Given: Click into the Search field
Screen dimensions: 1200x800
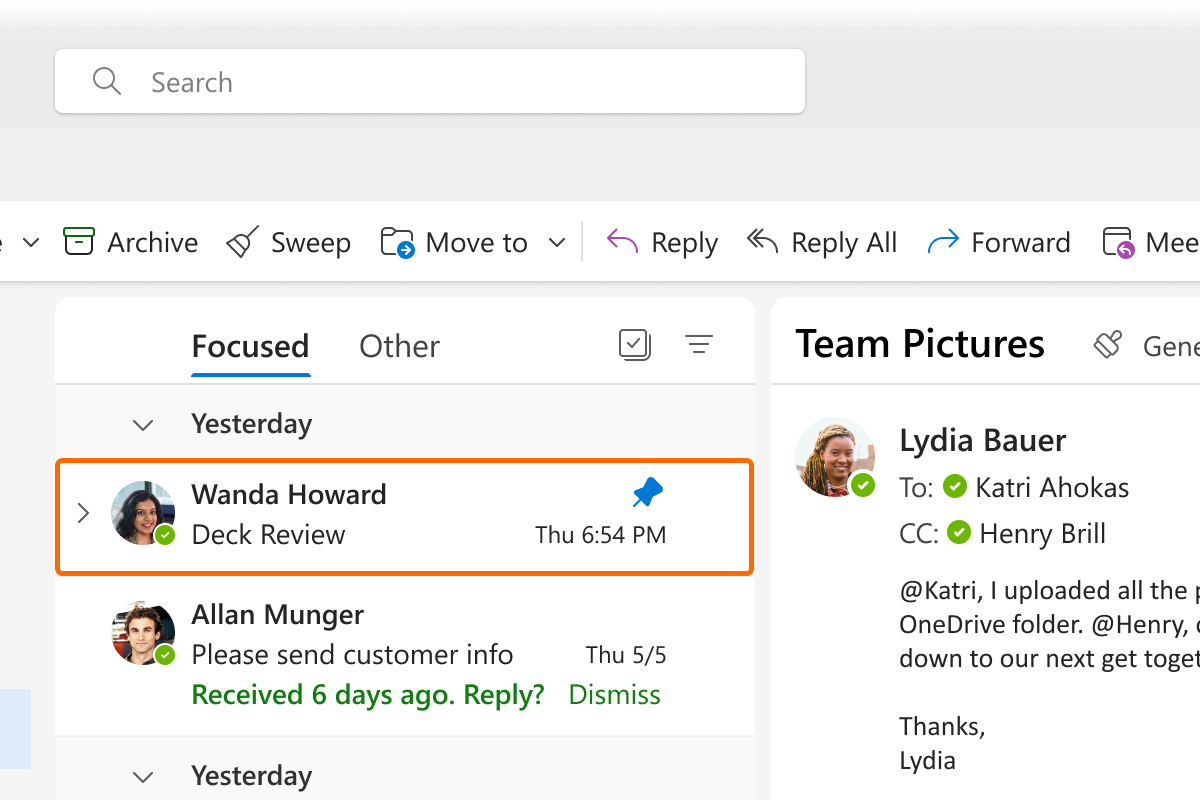Looking at the screenshot, I should pyautogui.click(x=450, y=82).
